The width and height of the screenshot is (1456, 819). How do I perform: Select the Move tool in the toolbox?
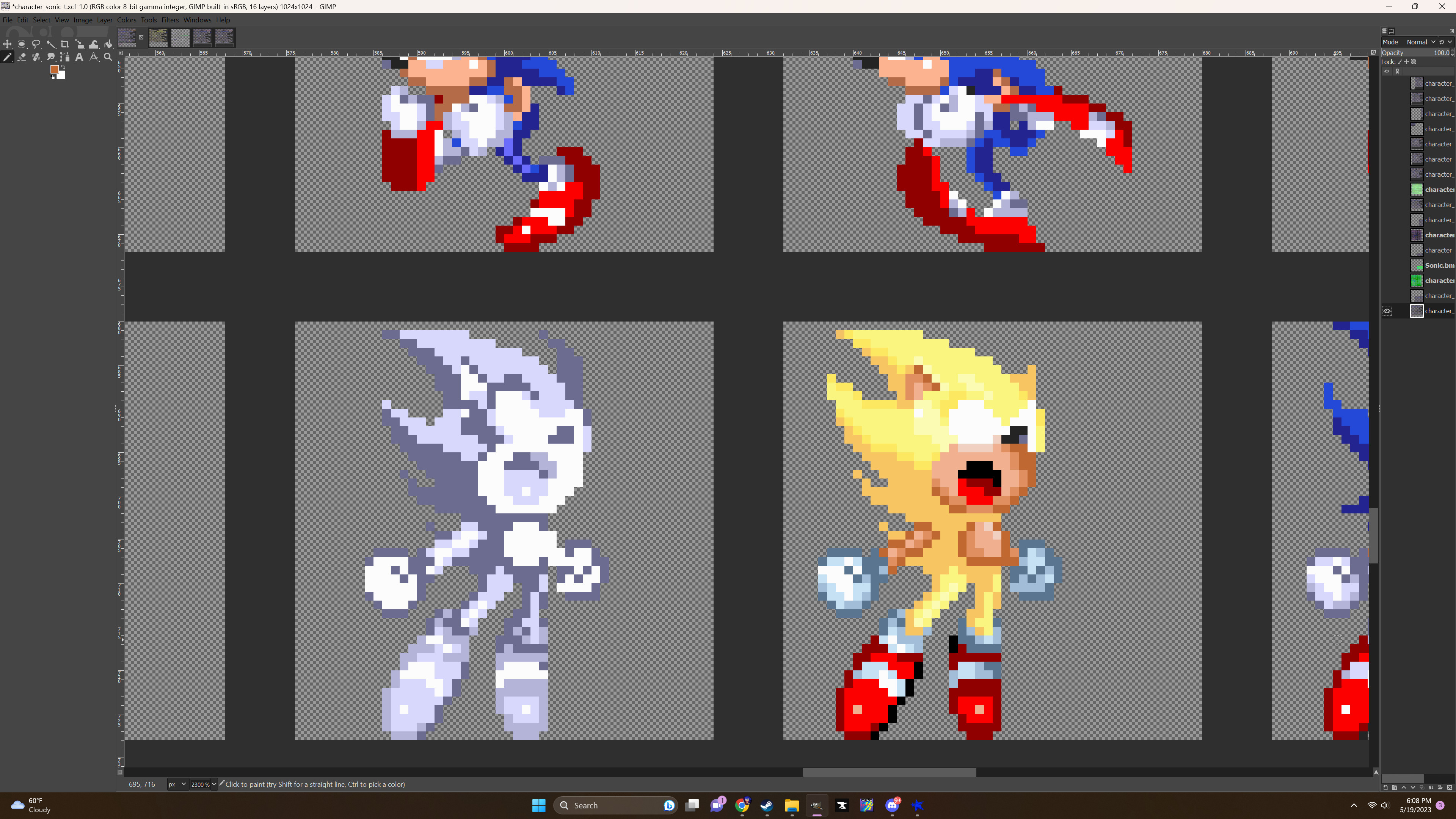(x=7, y=44)
